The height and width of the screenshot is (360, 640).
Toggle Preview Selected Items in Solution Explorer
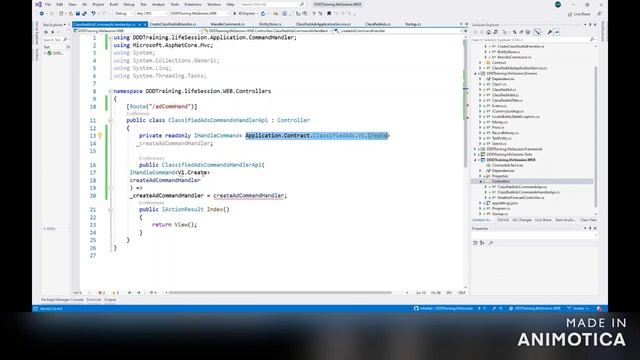click(557, 32)
